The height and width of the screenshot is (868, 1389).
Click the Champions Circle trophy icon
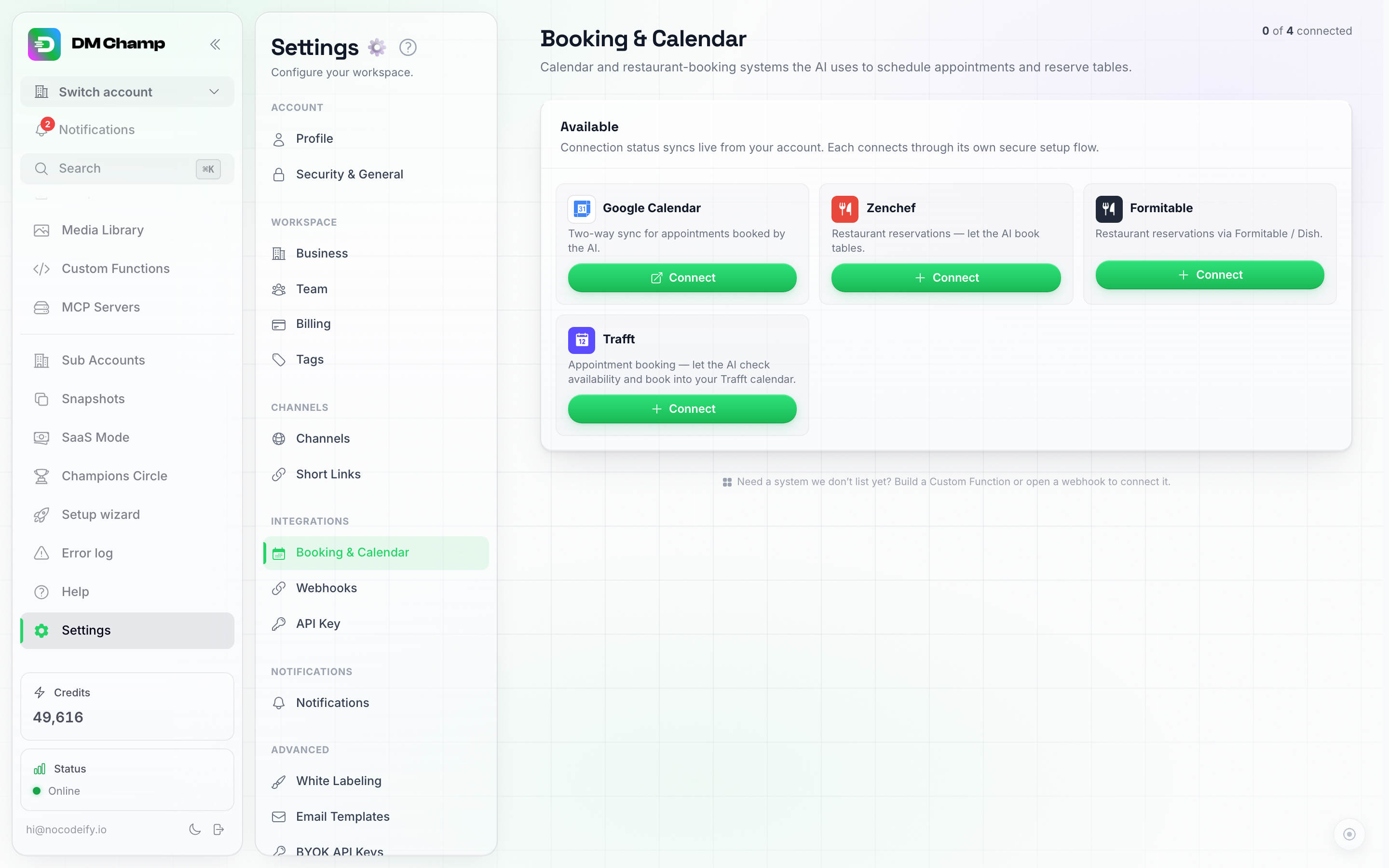tap(41, 476)
